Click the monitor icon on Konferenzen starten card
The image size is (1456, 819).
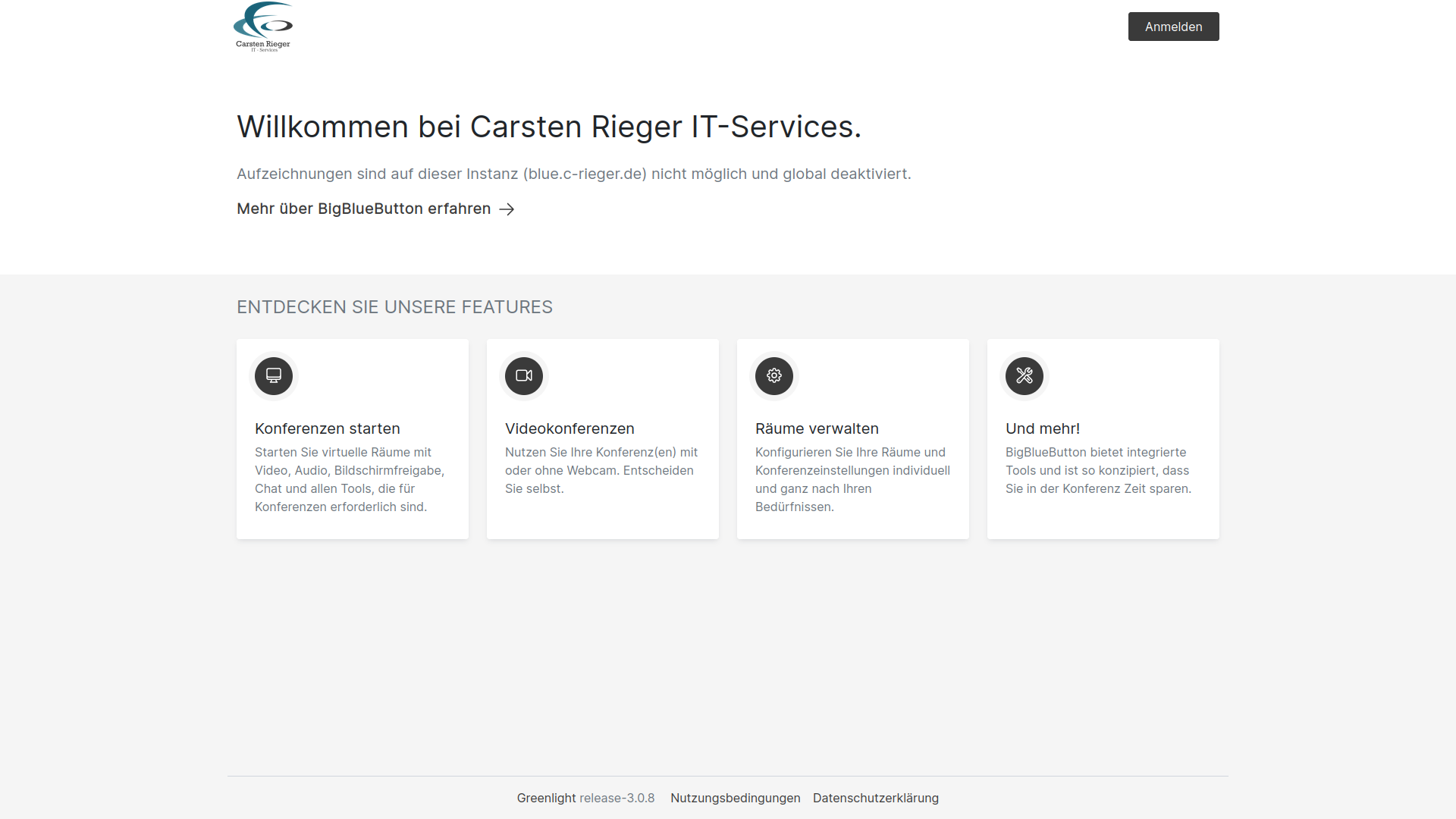(x=274, y=376)
